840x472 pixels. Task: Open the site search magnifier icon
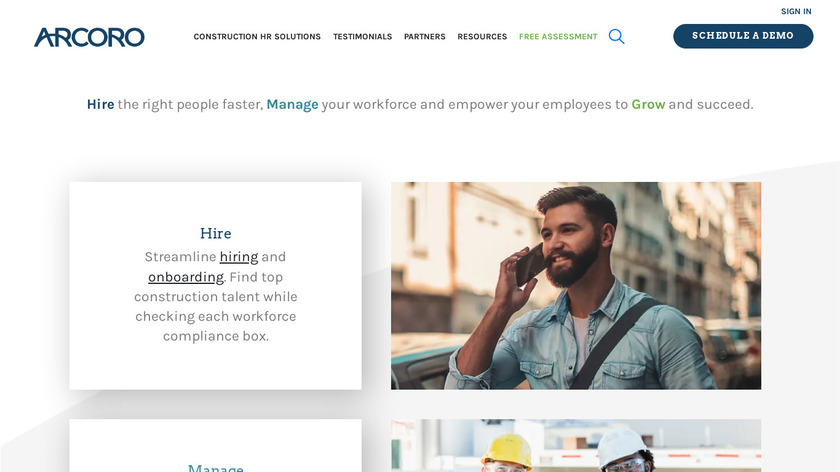[x=616, y=36]
